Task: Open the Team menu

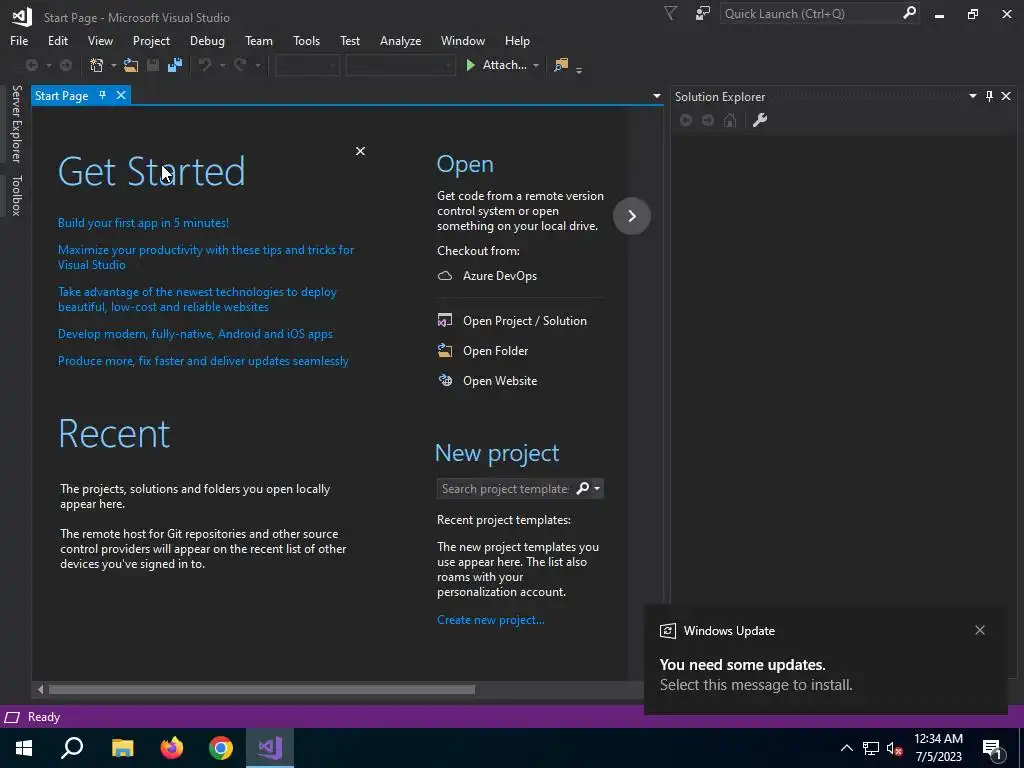Action: [259, 40]
